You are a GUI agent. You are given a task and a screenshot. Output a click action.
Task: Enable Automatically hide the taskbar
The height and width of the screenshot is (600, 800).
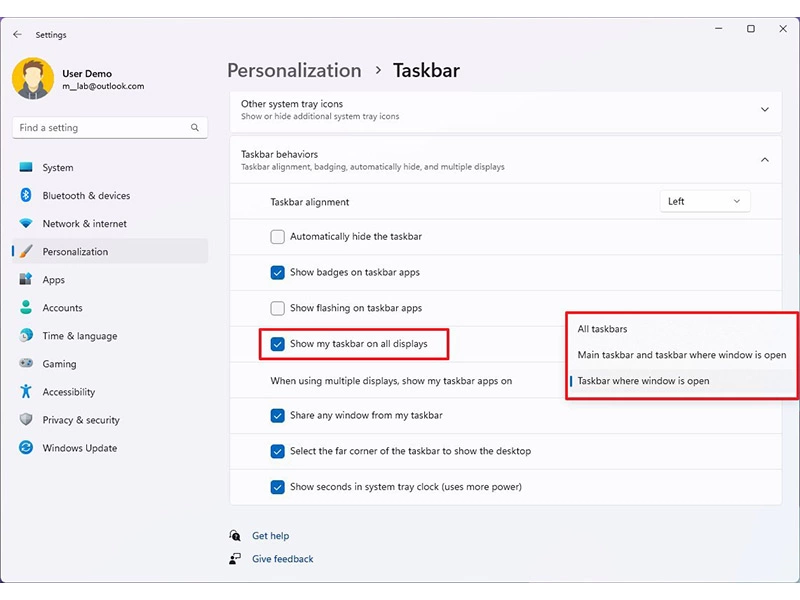(276, 236)
